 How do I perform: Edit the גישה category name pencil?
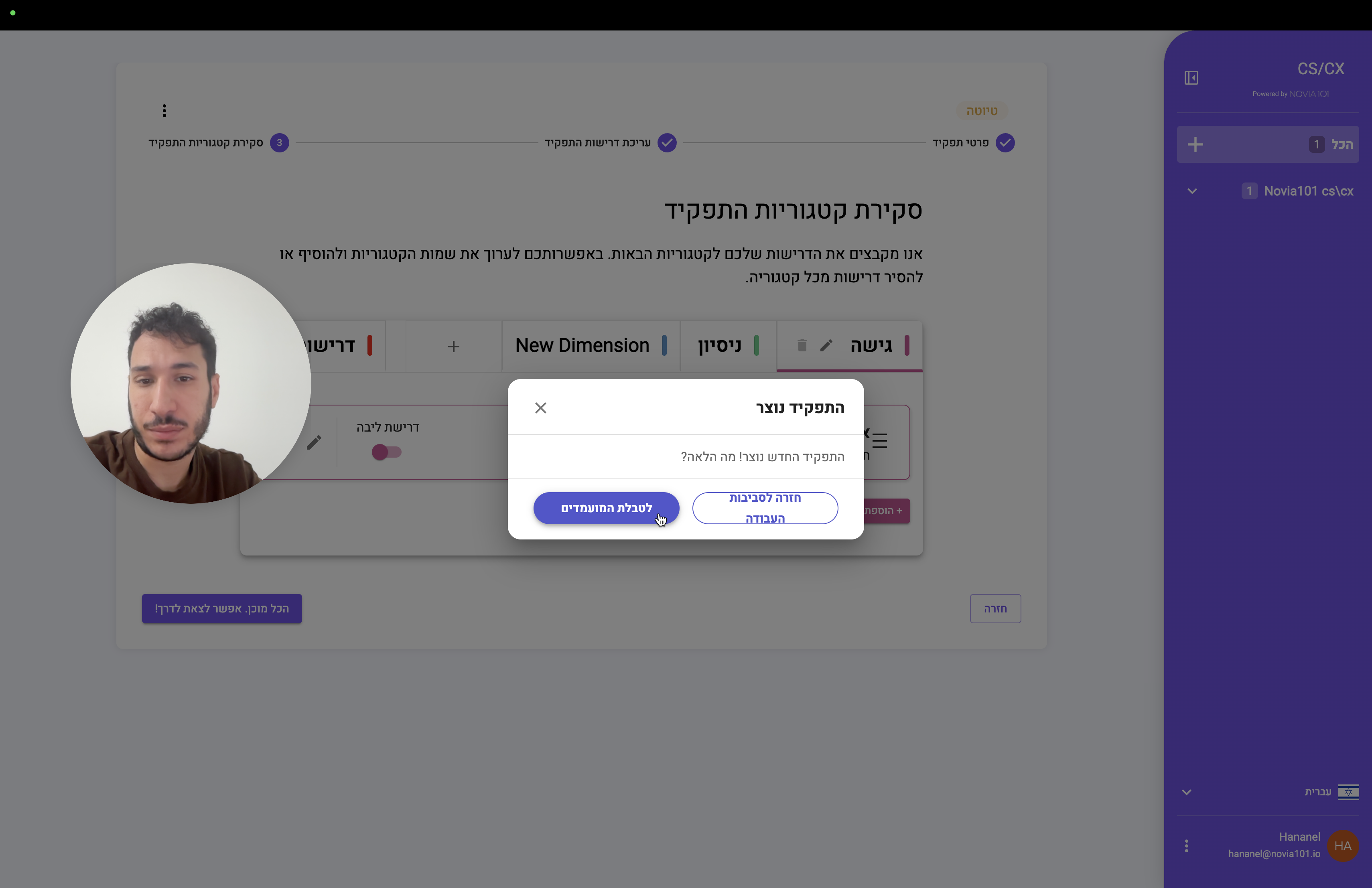pyautogui.click(x=826, y=345)
